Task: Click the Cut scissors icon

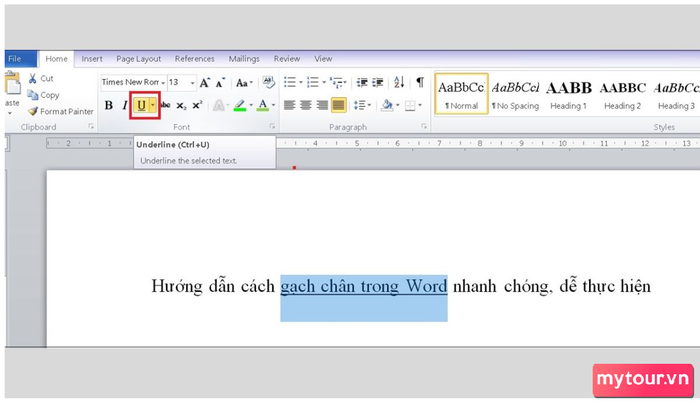Action: click(33, 79)
